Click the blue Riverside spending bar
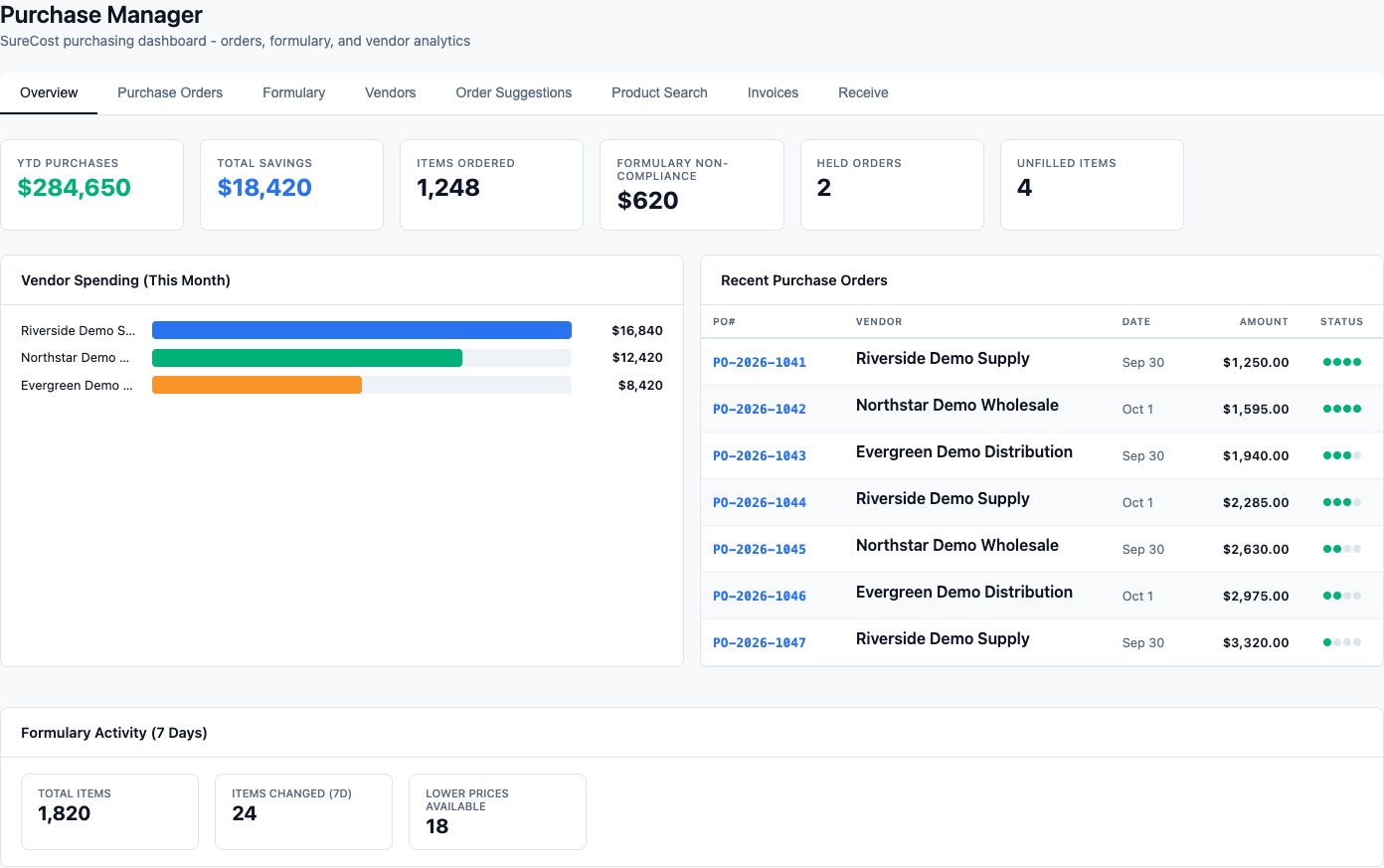 [x=362, y=330]
